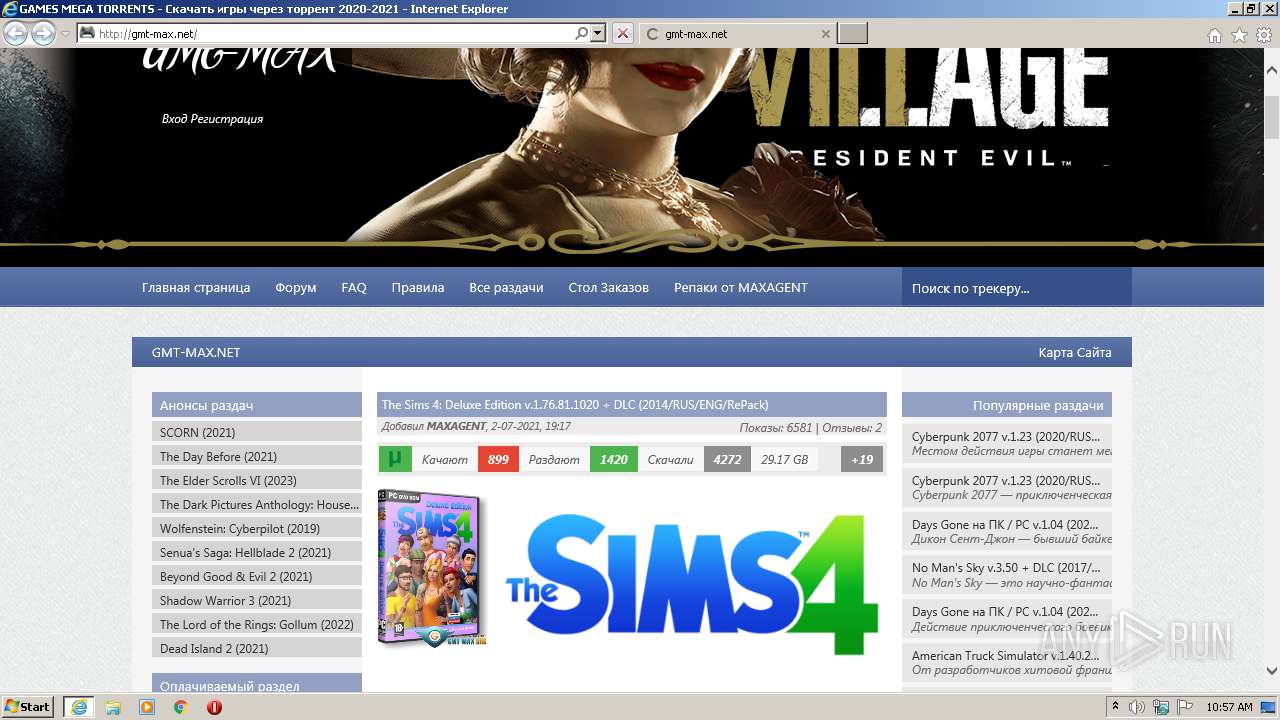The image size is (1280, 720).
Task: Click the green 1420 seeders count
Action: click(x=614, y=459)
